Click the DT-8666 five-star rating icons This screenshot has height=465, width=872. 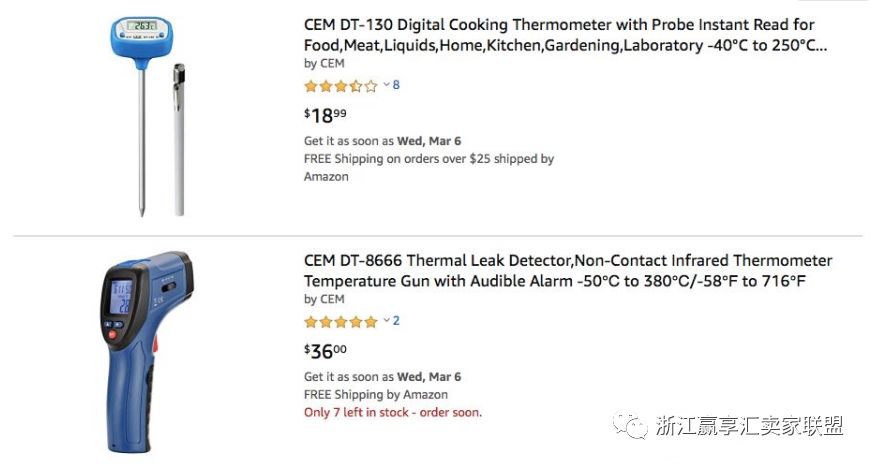click(x=340, y=322)
